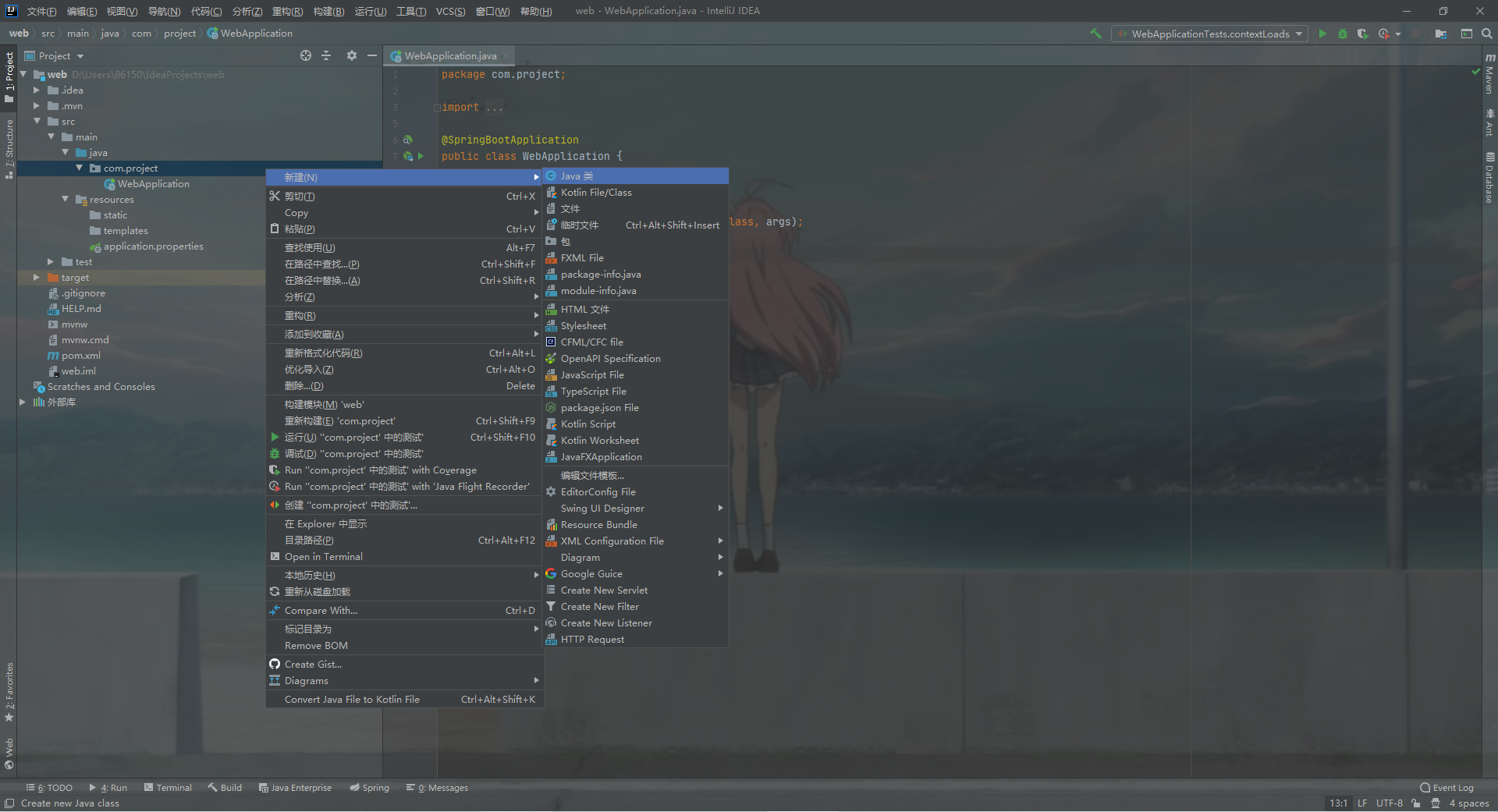1498x812 pixels.
Task: Close the WebApplication.java tab
Action: point(506,56)
